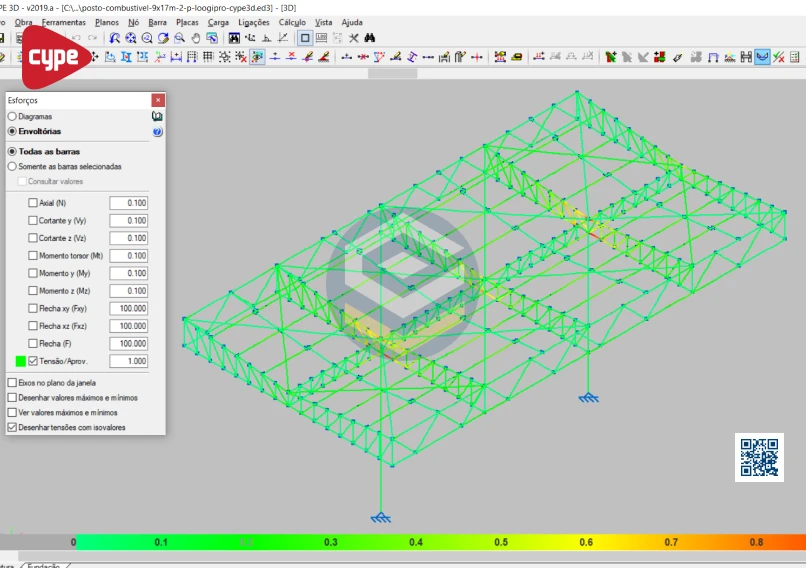Viewport: 806px width, 568px height.
Task: Open the book reference icon in Esforços panel
Action: (158, 117)
